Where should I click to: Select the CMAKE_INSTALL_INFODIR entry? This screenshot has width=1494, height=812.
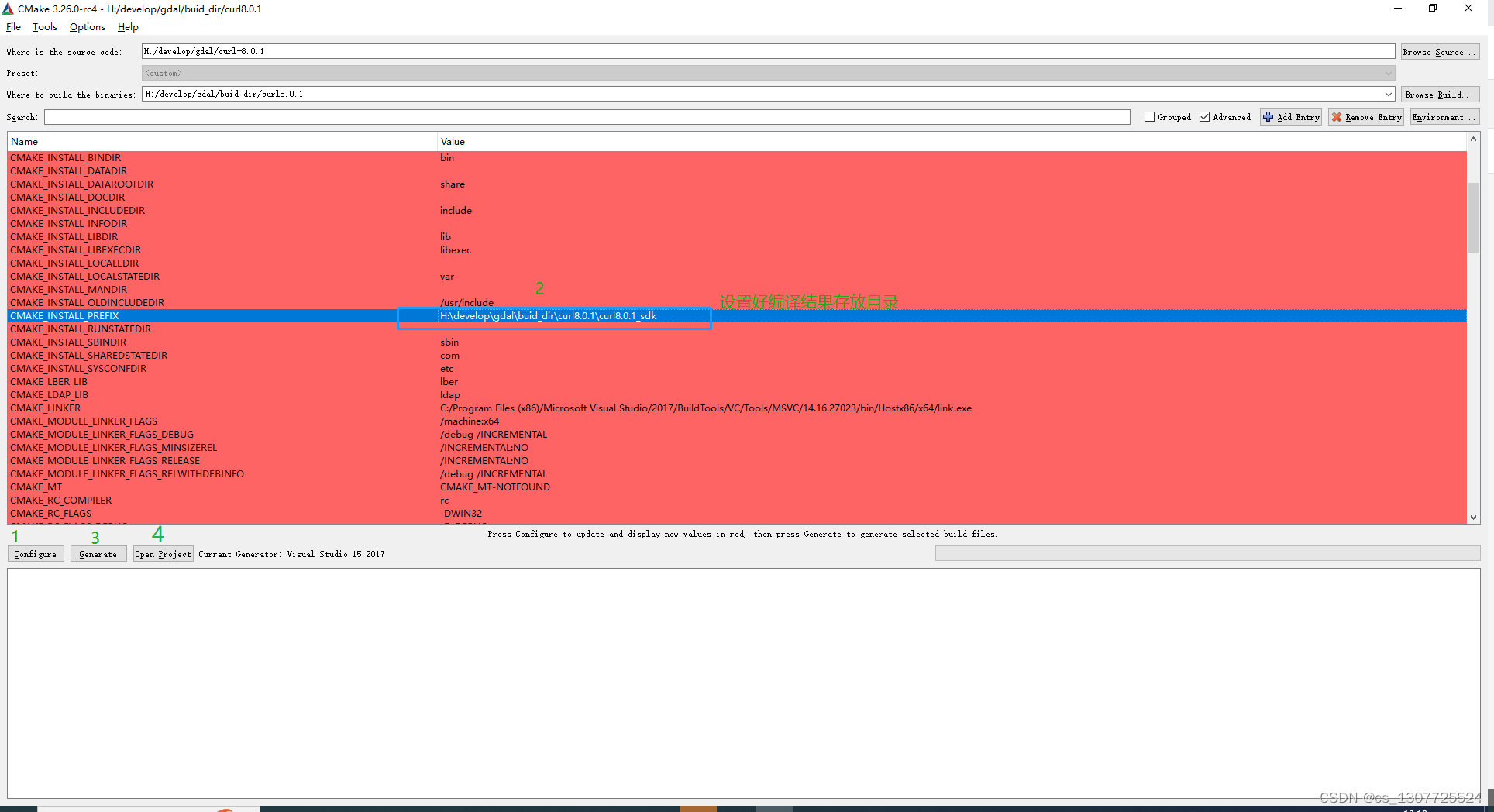pyautogui.click(x=68, y=224)
